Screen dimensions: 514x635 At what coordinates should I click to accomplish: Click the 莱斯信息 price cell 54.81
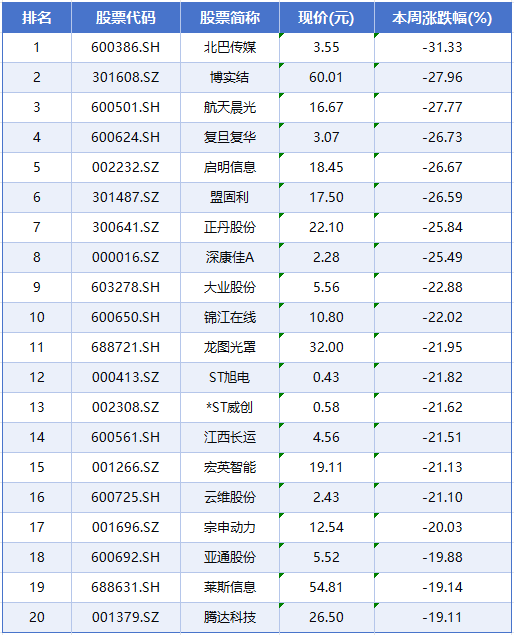pos(326,587)
